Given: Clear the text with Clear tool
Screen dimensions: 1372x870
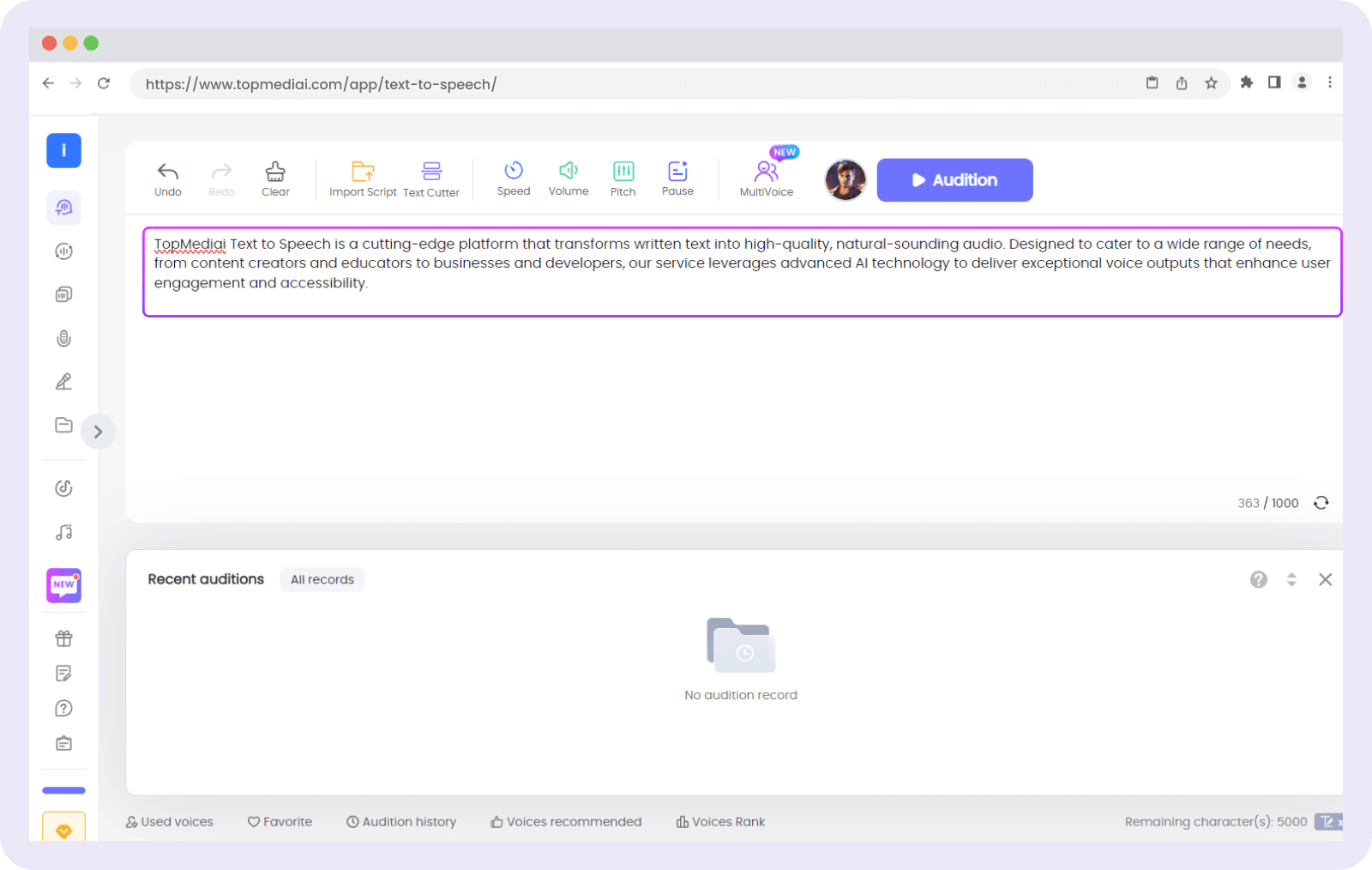Looking at the screenshot, I should [275, 178].
